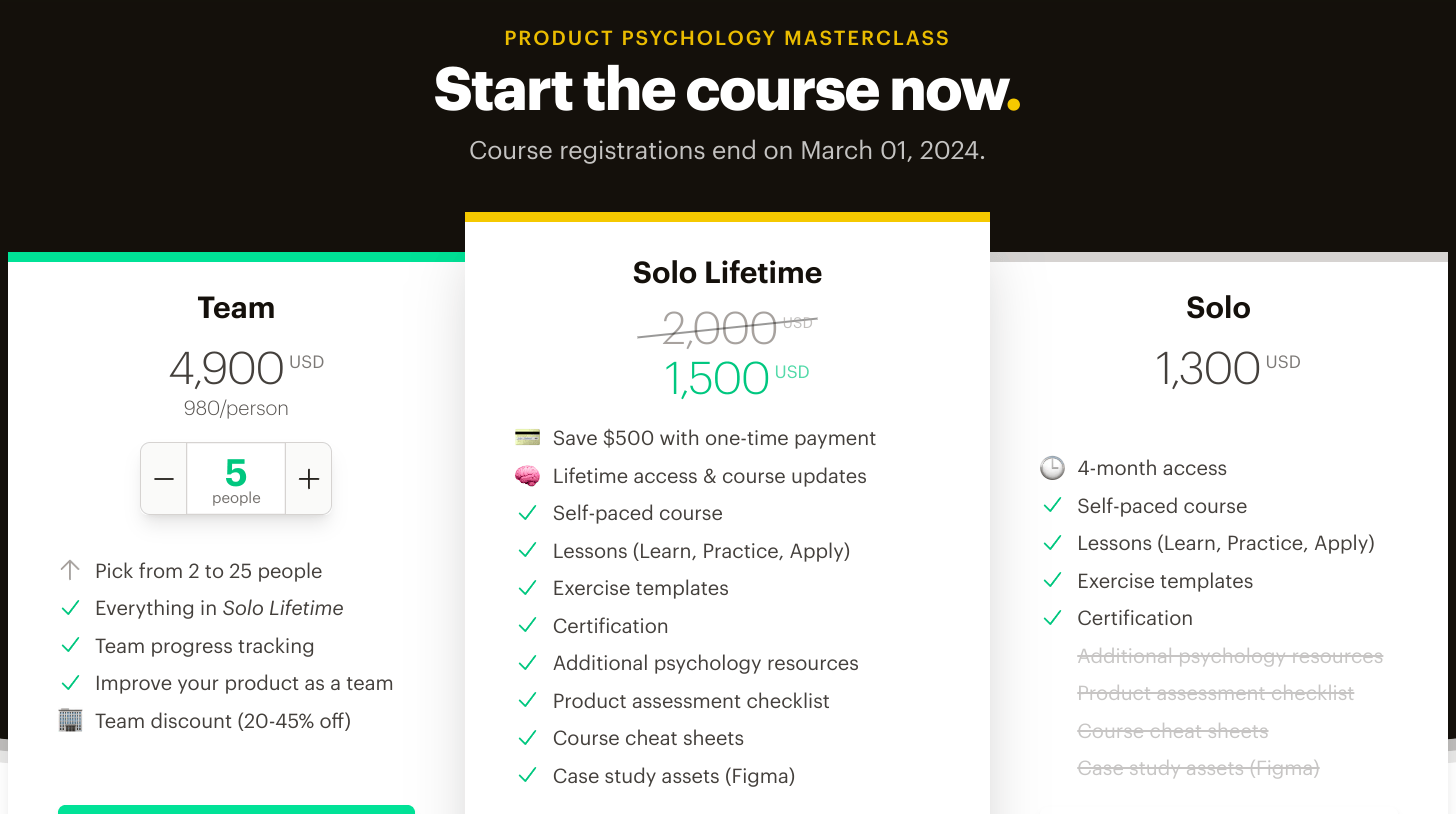Click the crossed-out Course cheat sheets item

pos(1172,731)
